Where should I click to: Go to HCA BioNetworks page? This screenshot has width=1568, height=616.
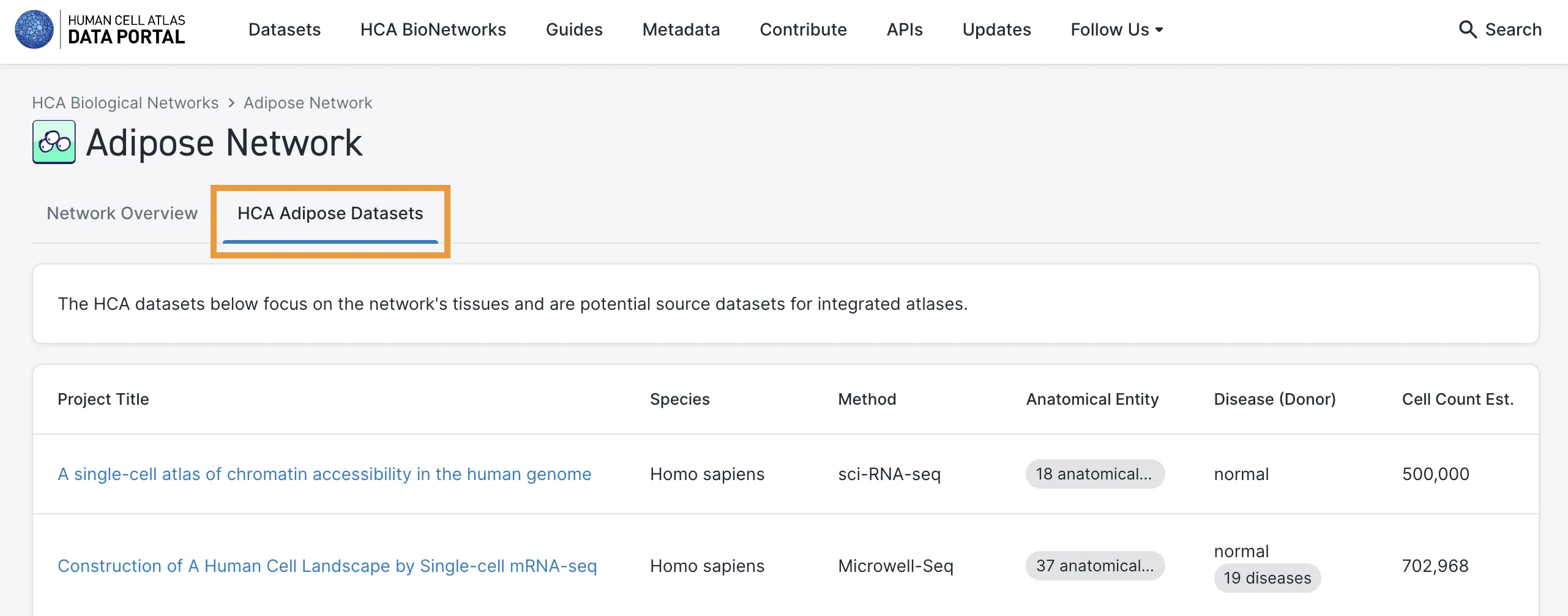[x=433, y=29]
